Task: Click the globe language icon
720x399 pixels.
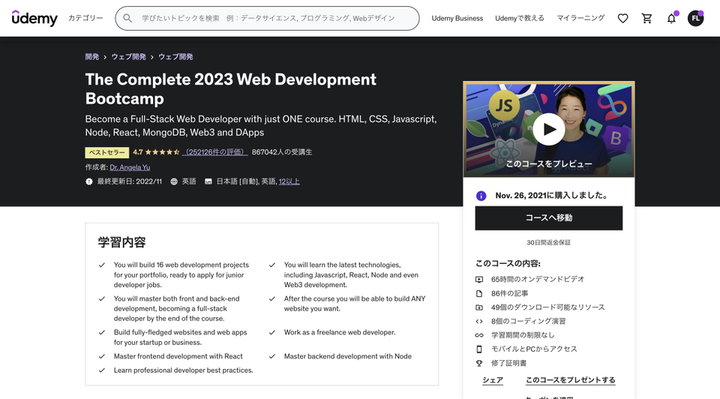Action: [x=174, y=181]
